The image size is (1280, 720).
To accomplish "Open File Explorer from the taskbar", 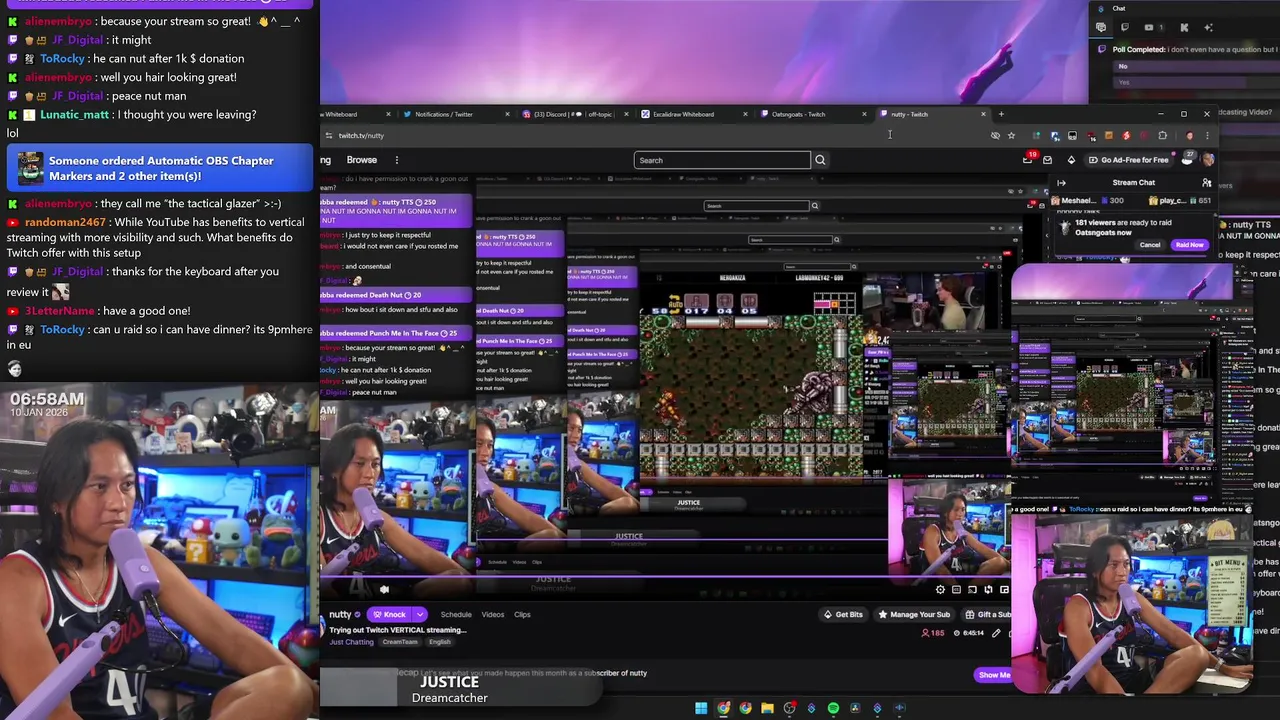I will (767, 708).
